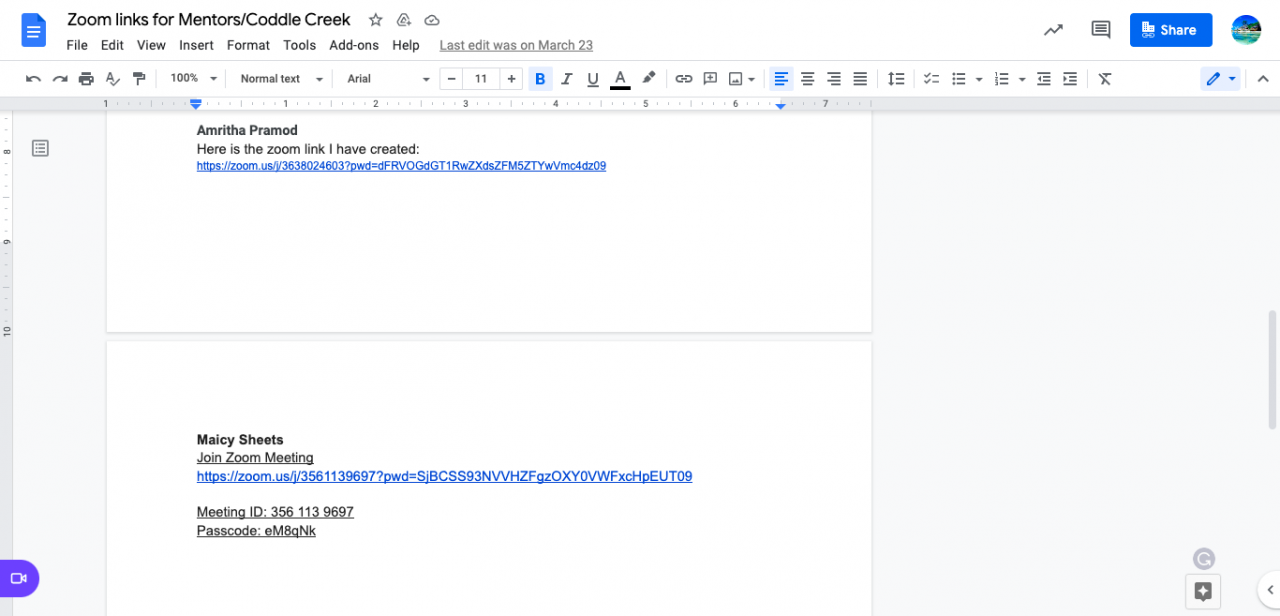Open the Normal text style dropdown
Image resolution: width=1280 pixels, height=616 pixels.
[282, 79]
